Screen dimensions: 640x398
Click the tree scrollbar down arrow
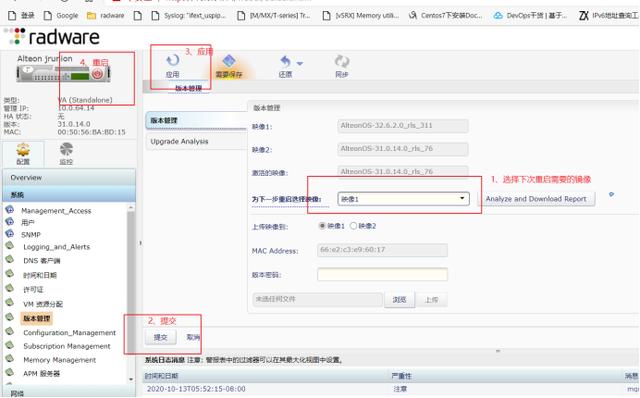[131, 379]
